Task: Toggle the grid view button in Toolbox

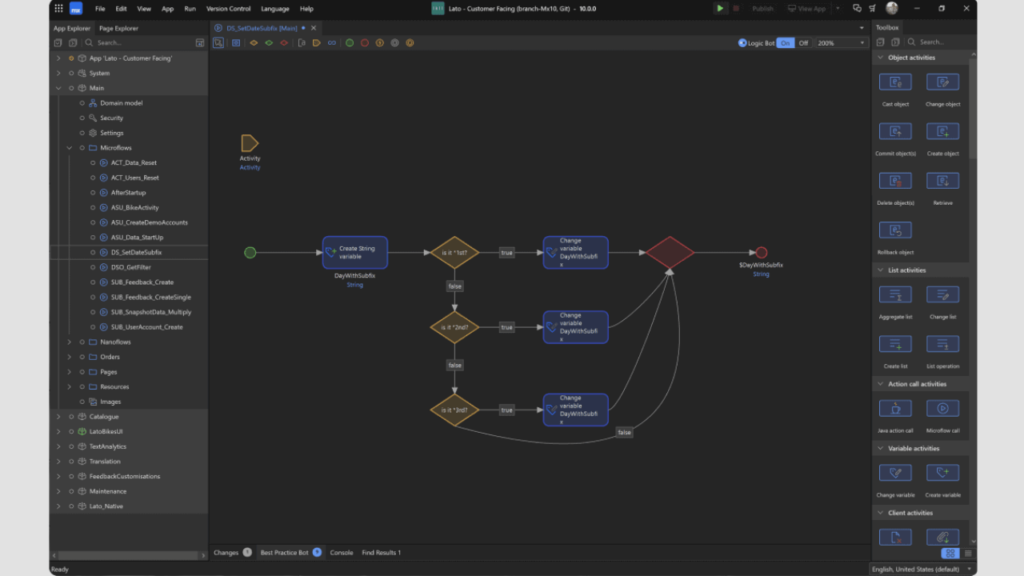Action: [950, 553]
